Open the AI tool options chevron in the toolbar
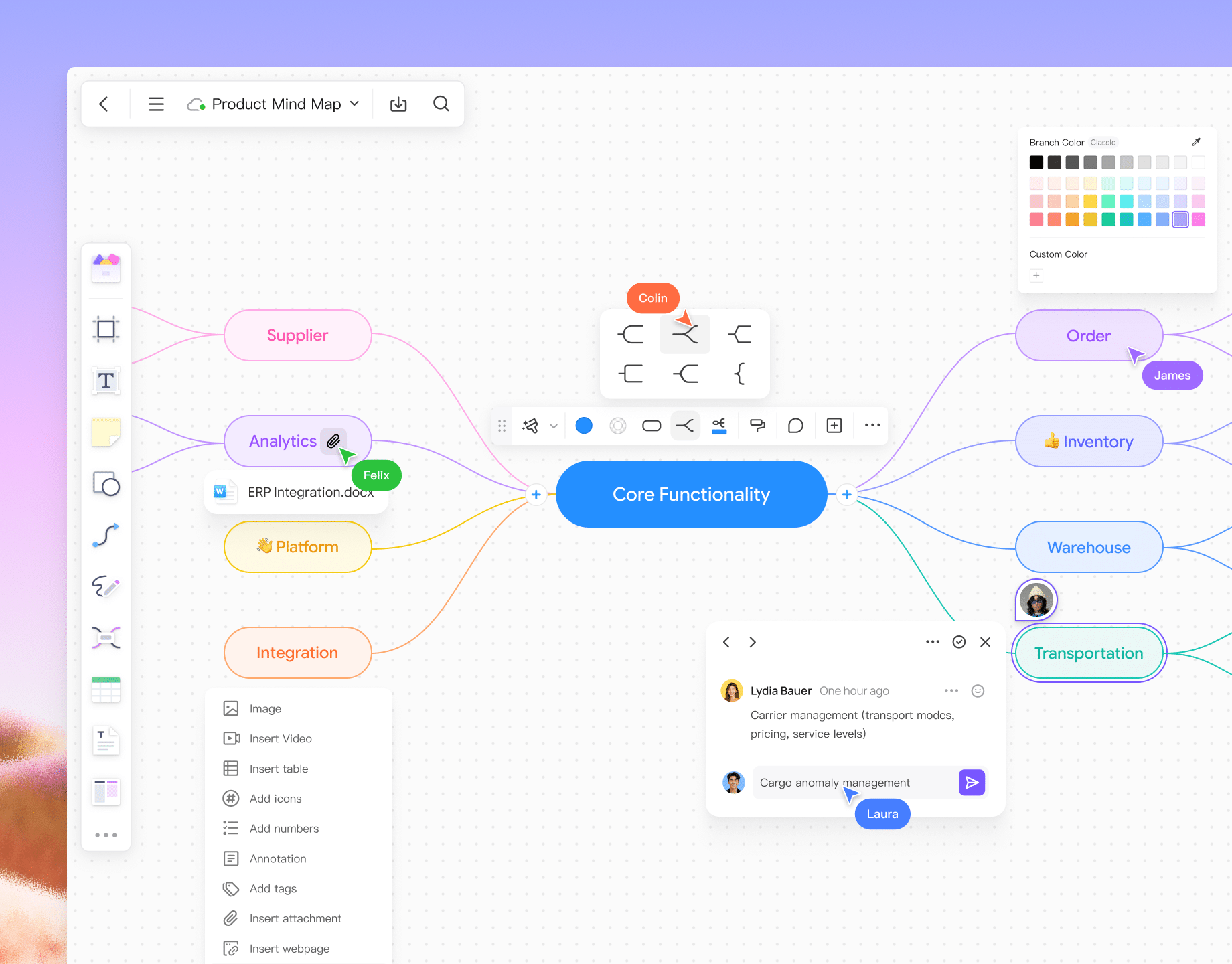 pyautogui.click(x=554, y=426)
